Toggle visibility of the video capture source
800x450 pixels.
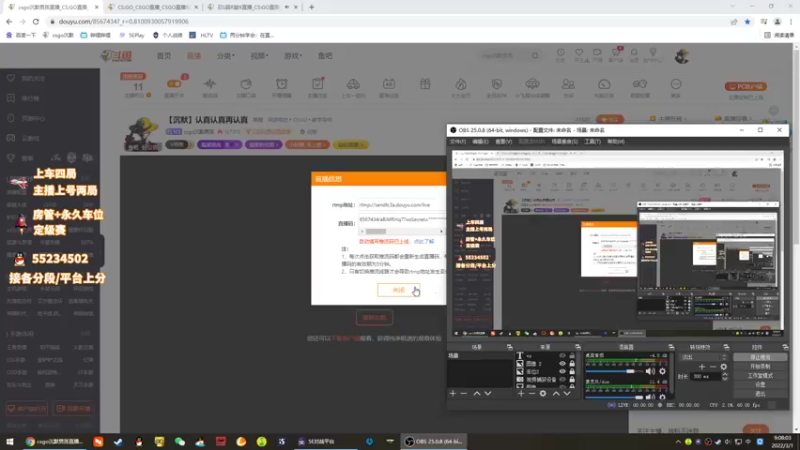click(x=562, y=380)
